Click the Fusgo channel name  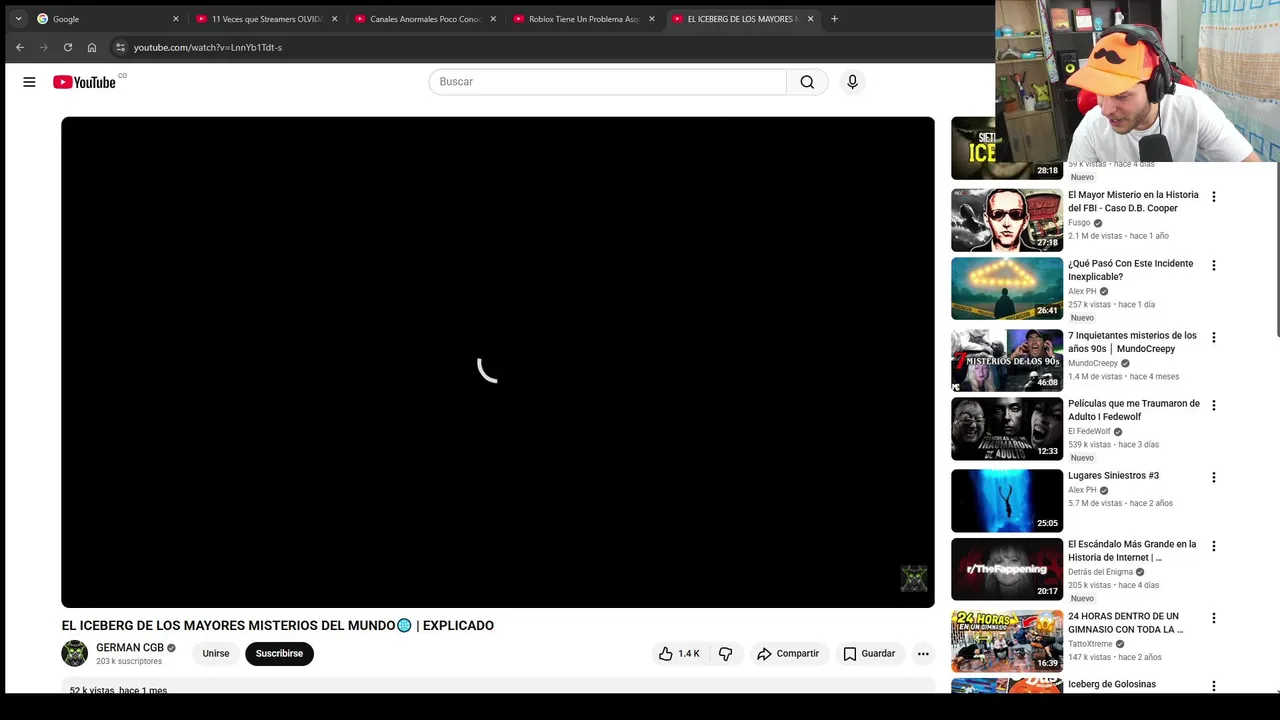(1079, 223)
